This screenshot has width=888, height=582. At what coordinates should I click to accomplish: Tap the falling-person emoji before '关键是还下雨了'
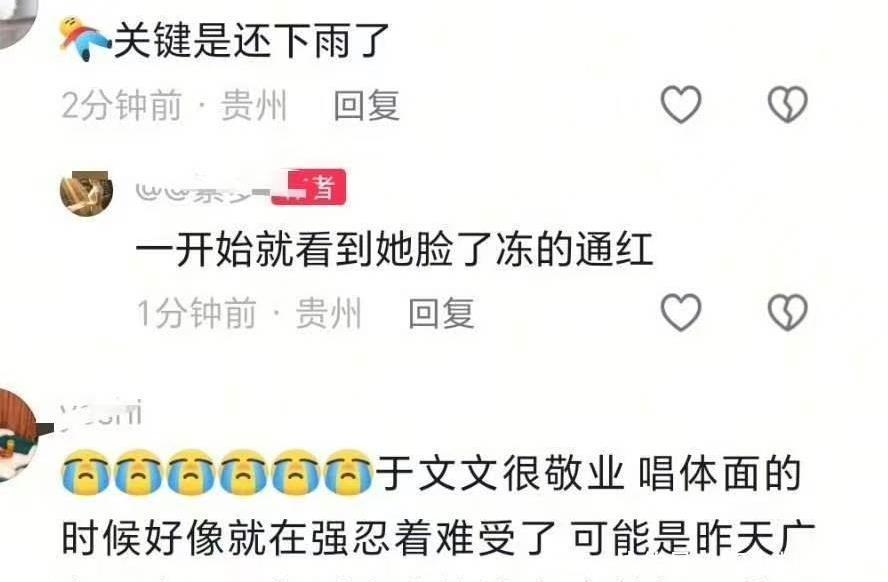85,38
